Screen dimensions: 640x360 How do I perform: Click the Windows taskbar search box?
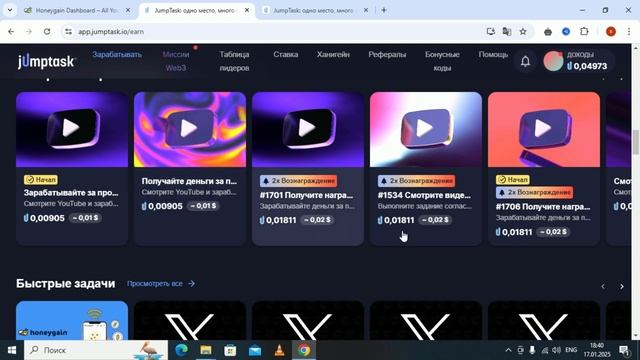96,350
